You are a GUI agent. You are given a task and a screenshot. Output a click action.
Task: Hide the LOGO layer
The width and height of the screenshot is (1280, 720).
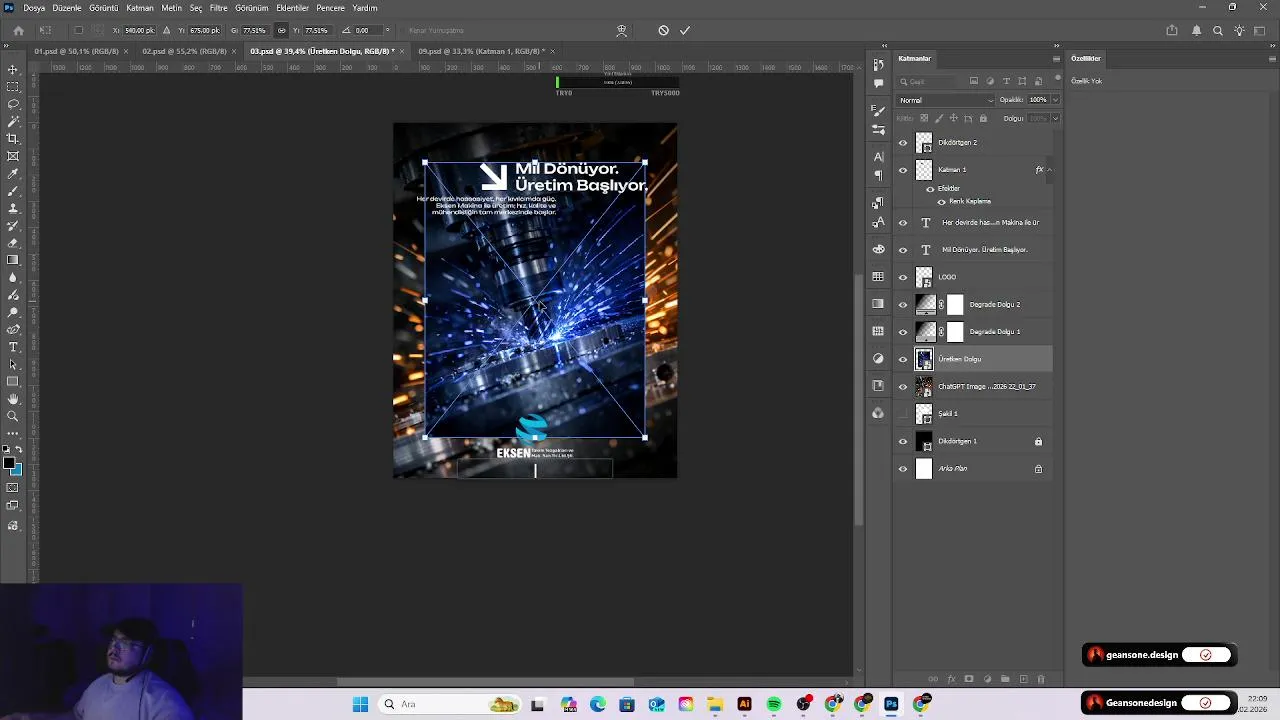coord(903,277)
